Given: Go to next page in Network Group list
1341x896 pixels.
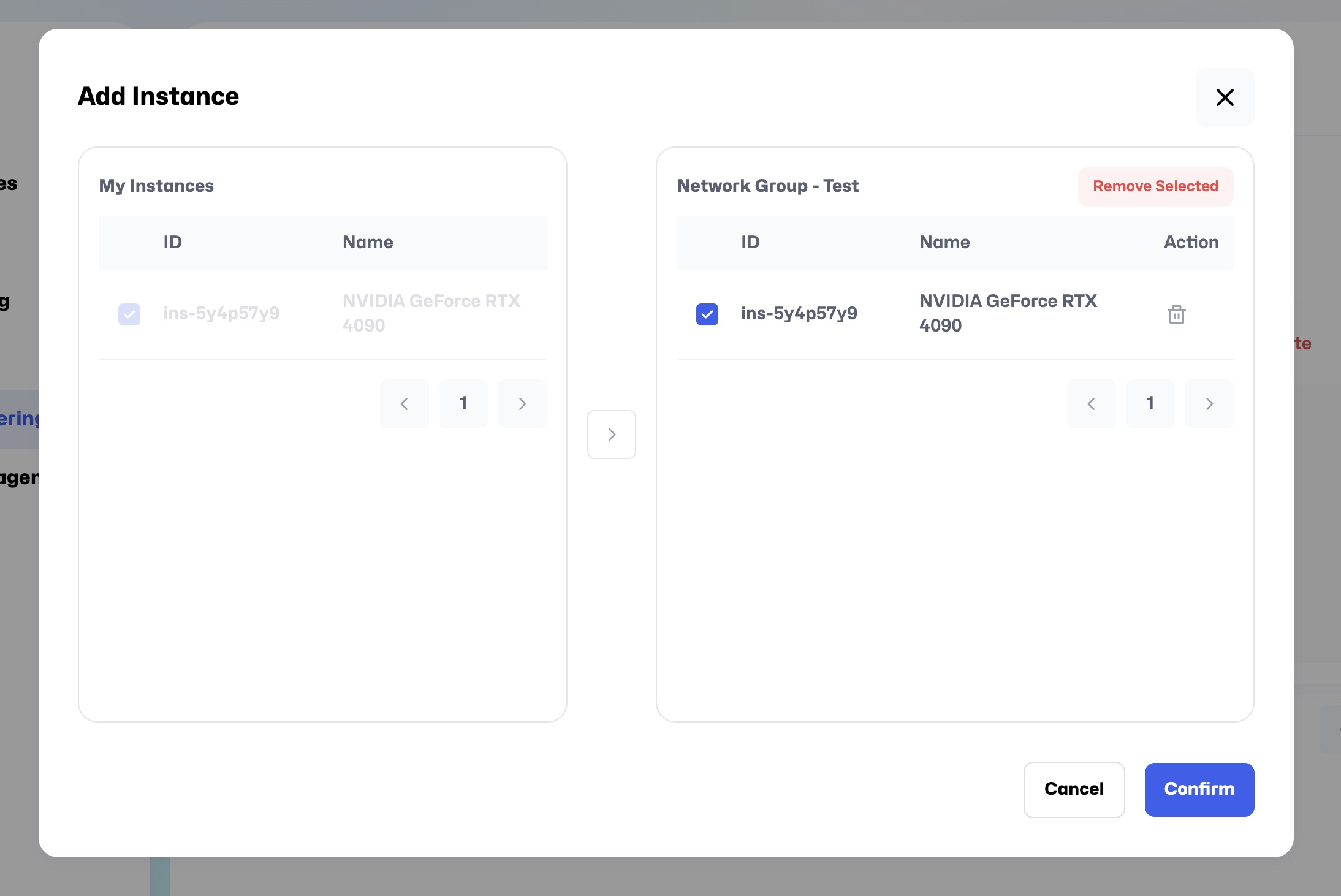Looking at the screenshot, I should click(1209, 403).
